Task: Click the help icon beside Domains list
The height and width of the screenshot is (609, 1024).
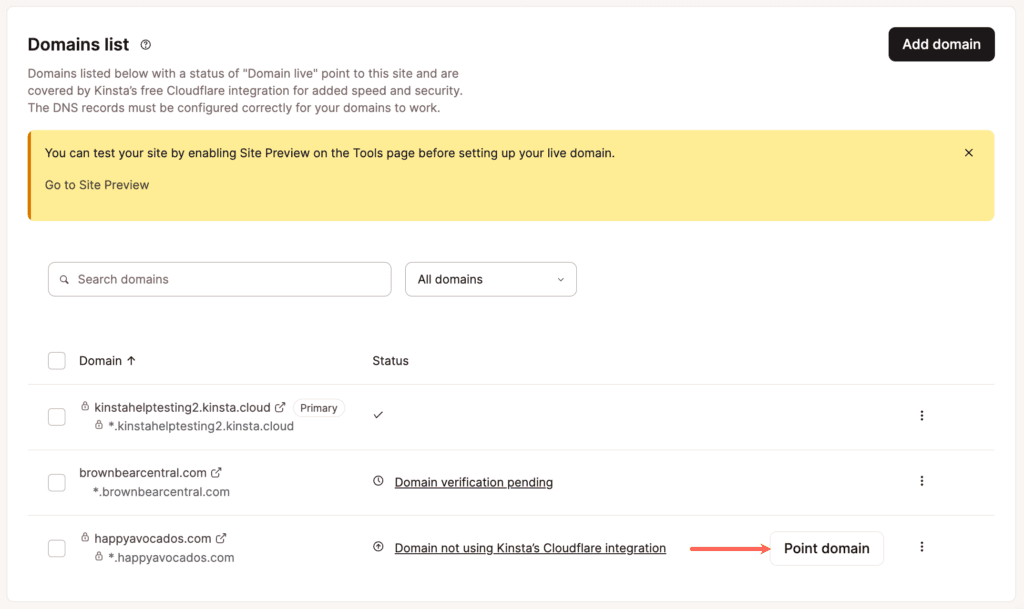Action: 146,44
